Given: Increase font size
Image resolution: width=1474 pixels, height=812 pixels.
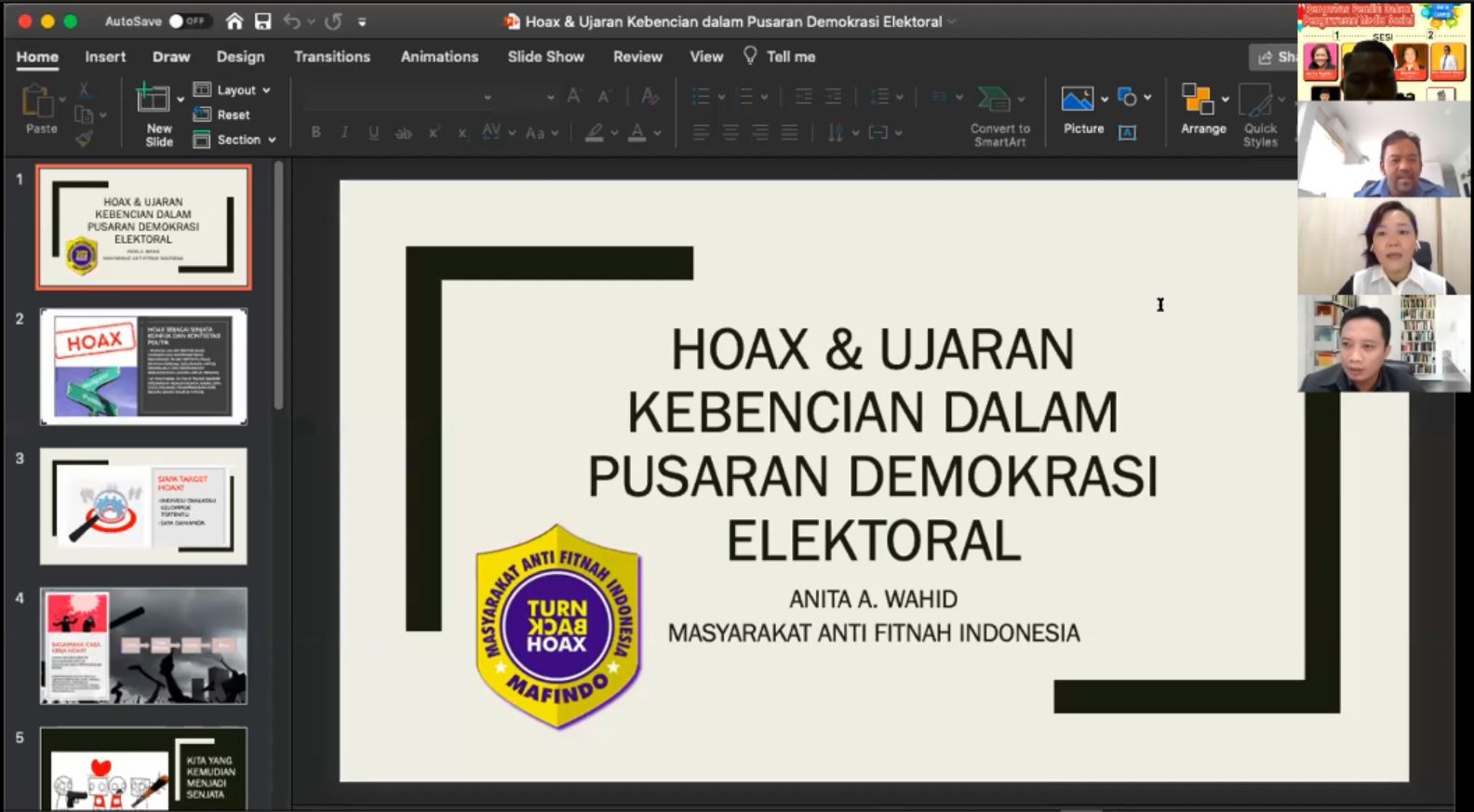Looking at the screenshot, I should [x=574, y=97].
